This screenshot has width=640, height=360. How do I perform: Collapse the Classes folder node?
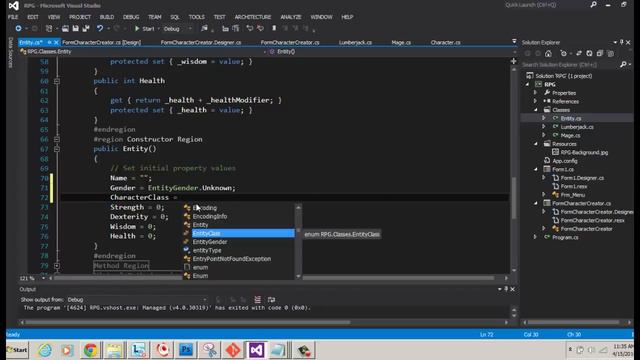coord(536,110)
